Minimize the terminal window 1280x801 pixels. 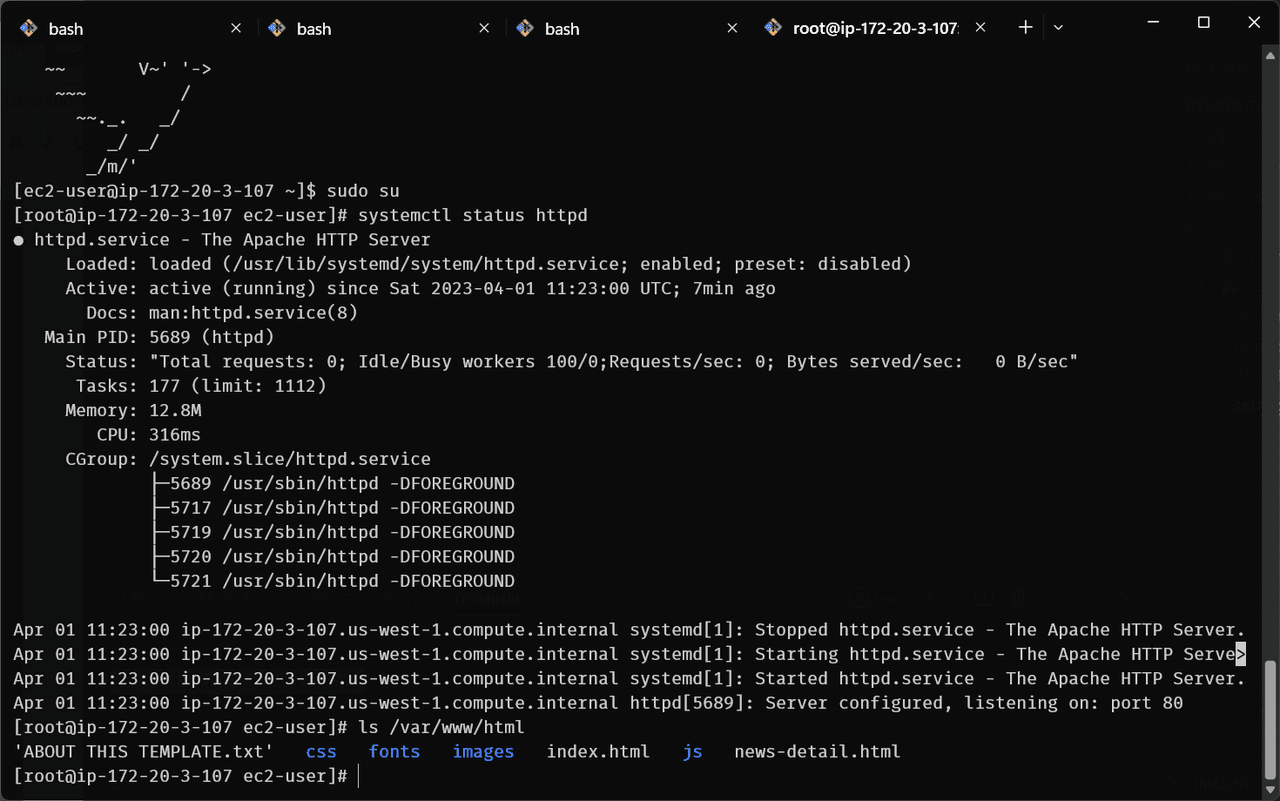pyautogui.click(x=1152, y=22)
